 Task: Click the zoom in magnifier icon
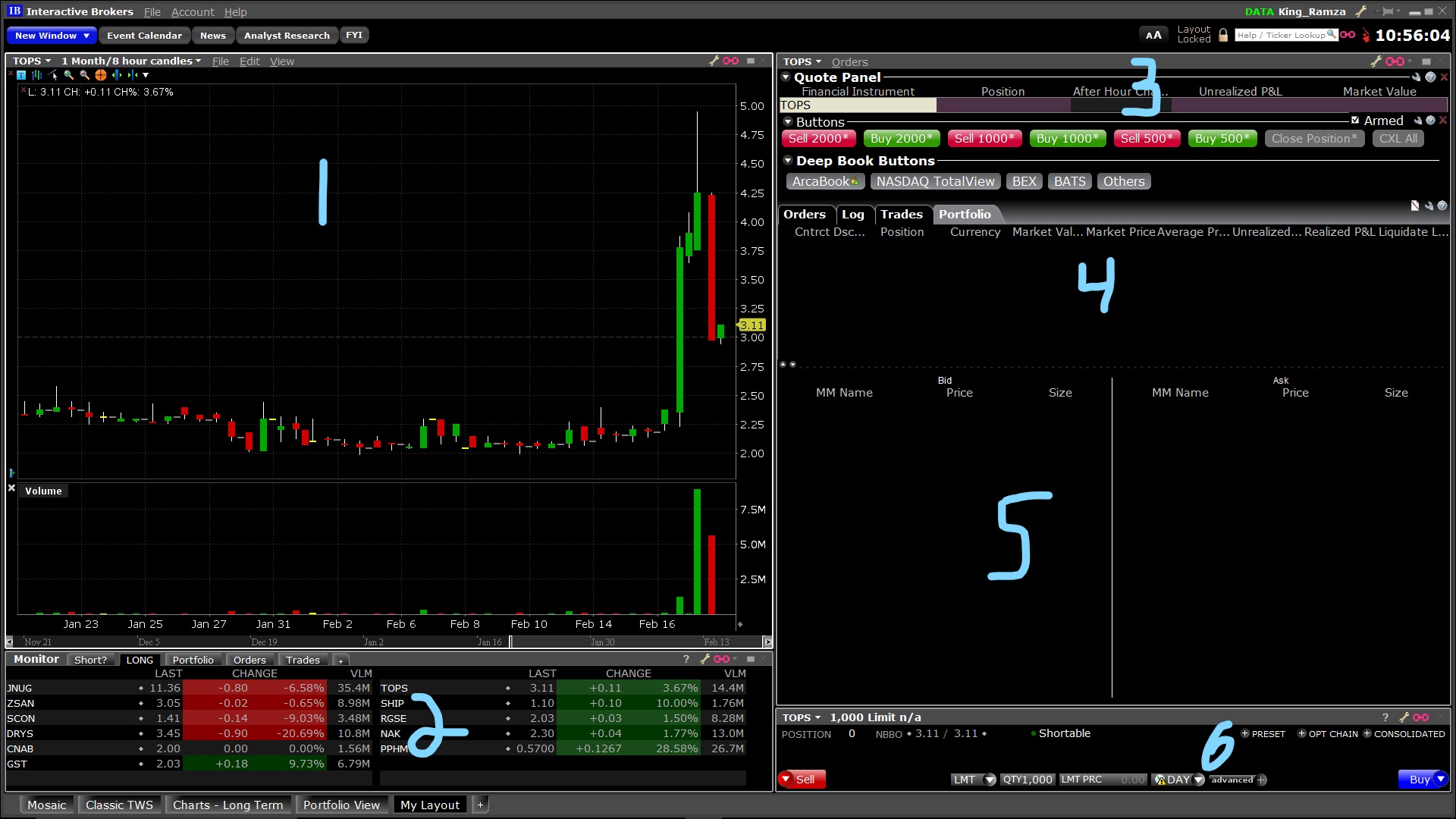(68, 75)
